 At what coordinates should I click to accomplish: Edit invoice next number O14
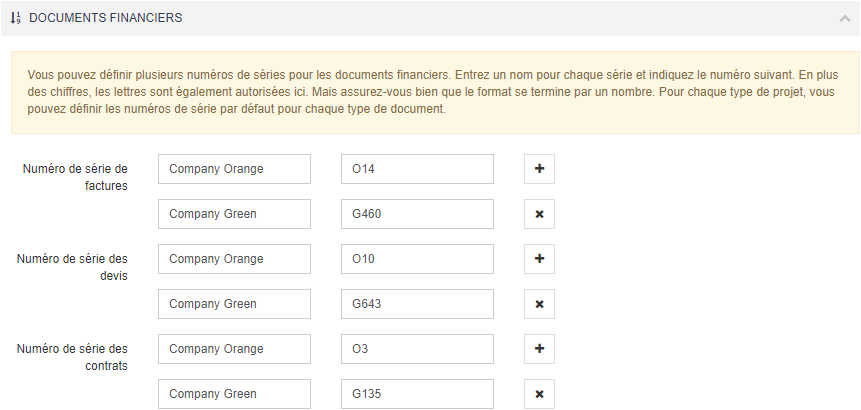(x=417, y=169)
